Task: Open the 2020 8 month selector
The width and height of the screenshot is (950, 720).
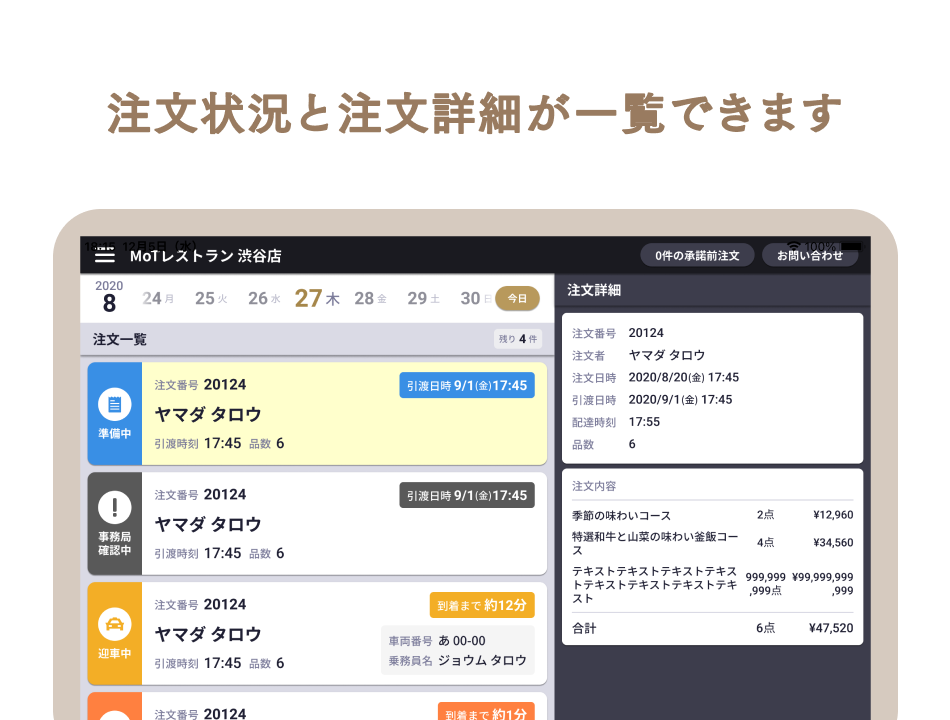Action: point(109,296)
